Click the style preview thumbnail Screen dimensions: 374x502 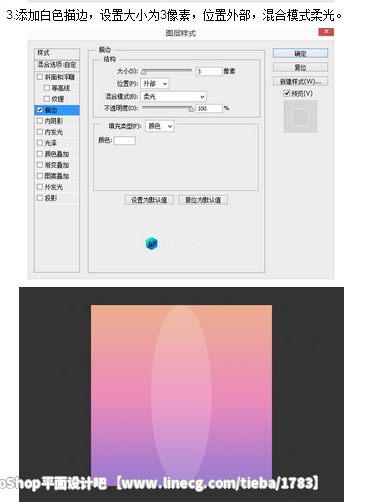click(300, 117)
